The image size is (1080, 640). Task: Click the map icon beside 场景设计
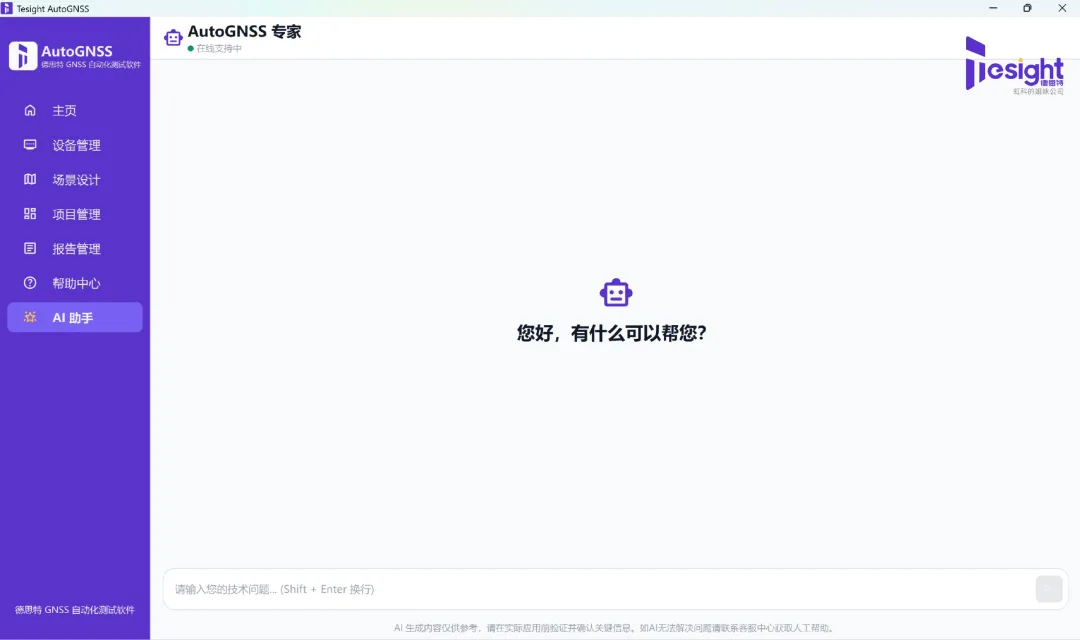pyautogui.click(x=30, y=179)
